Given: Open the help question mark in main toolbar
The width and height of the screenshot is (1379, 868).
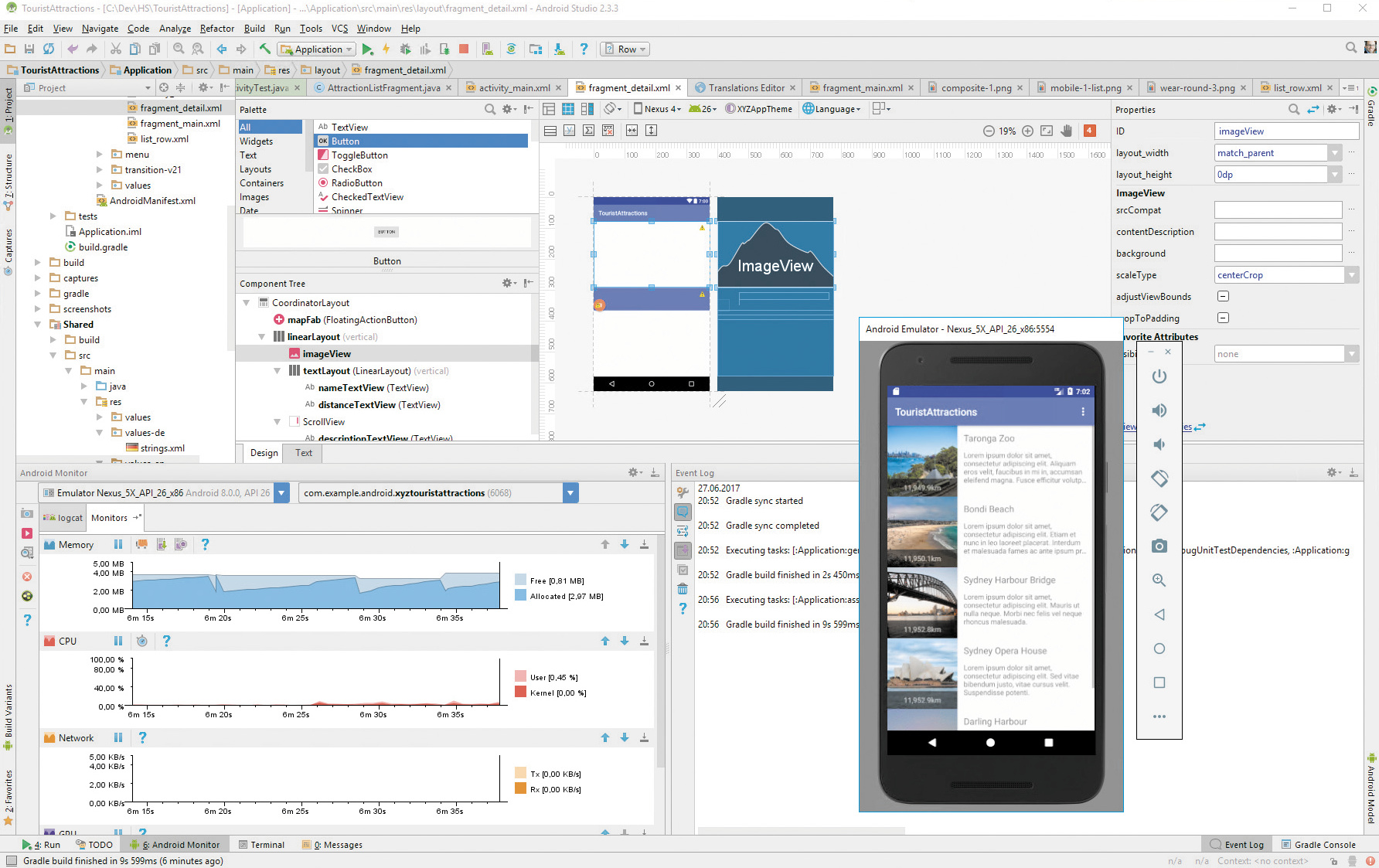Looking at the screenshot, I should [584, 49].
